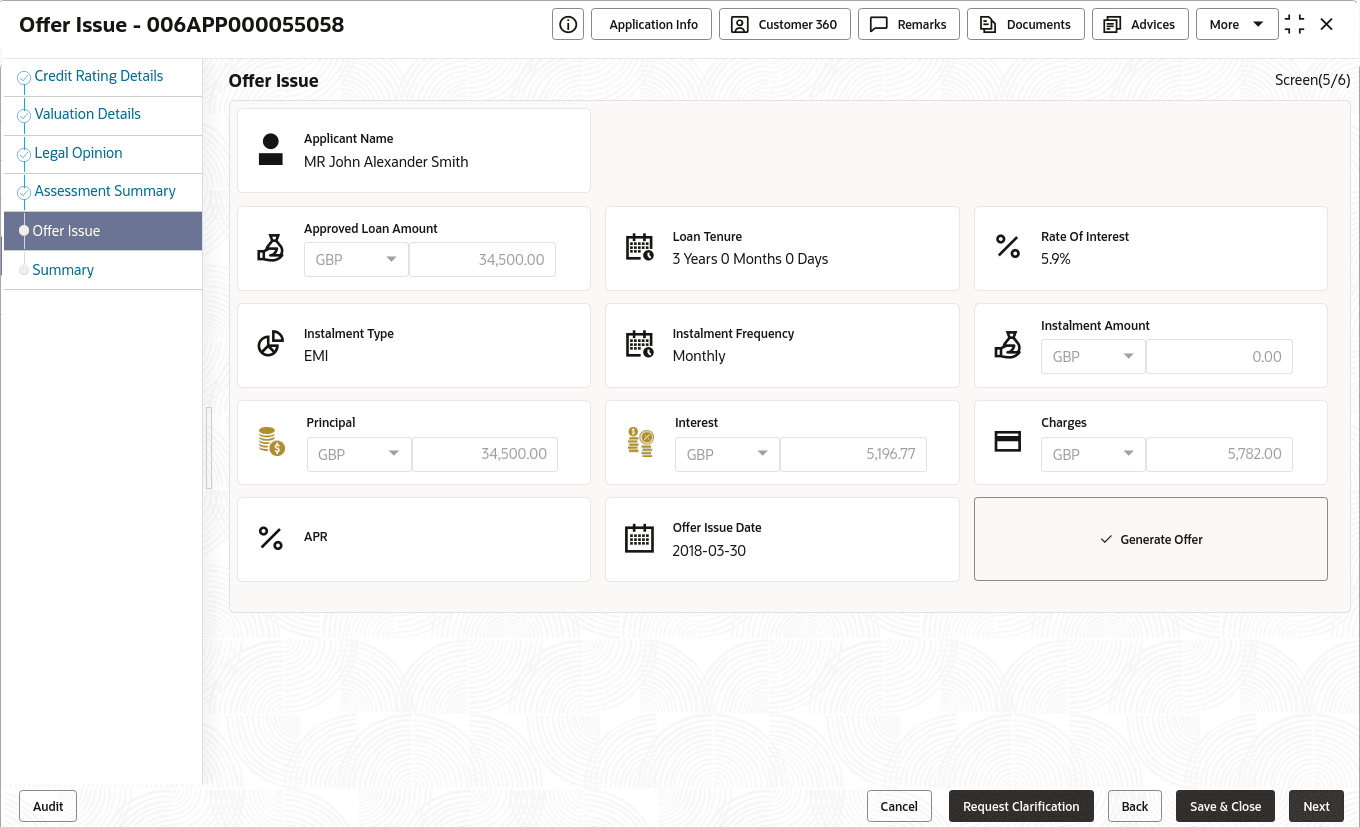Go Back to previous screen
Image resolution: width=1360 pixels, height=827 pixels.
coord(1135,806)
